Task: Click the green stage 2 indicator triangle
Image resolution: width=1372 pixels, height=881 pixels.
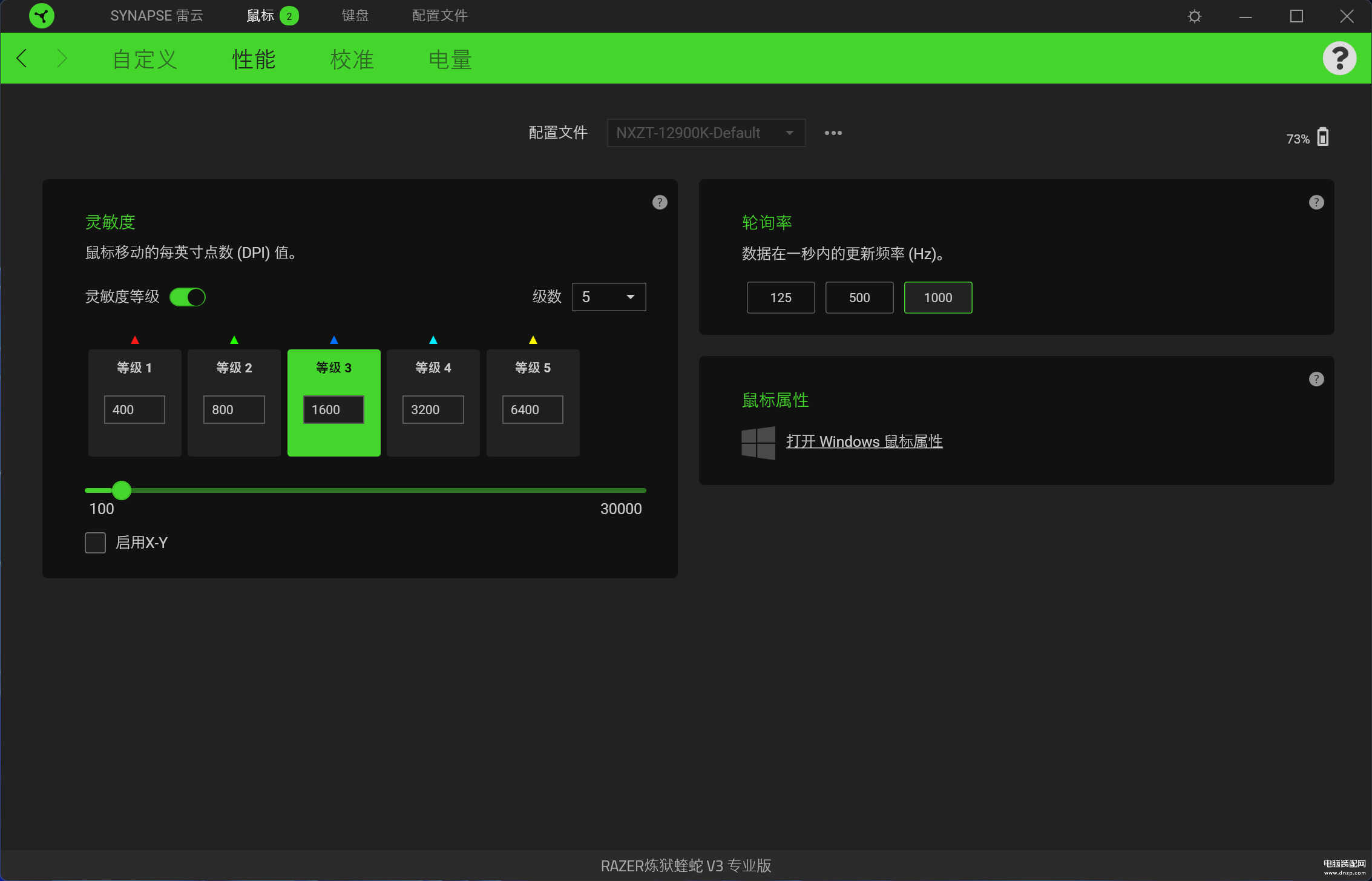Action: tap(234, 340)
